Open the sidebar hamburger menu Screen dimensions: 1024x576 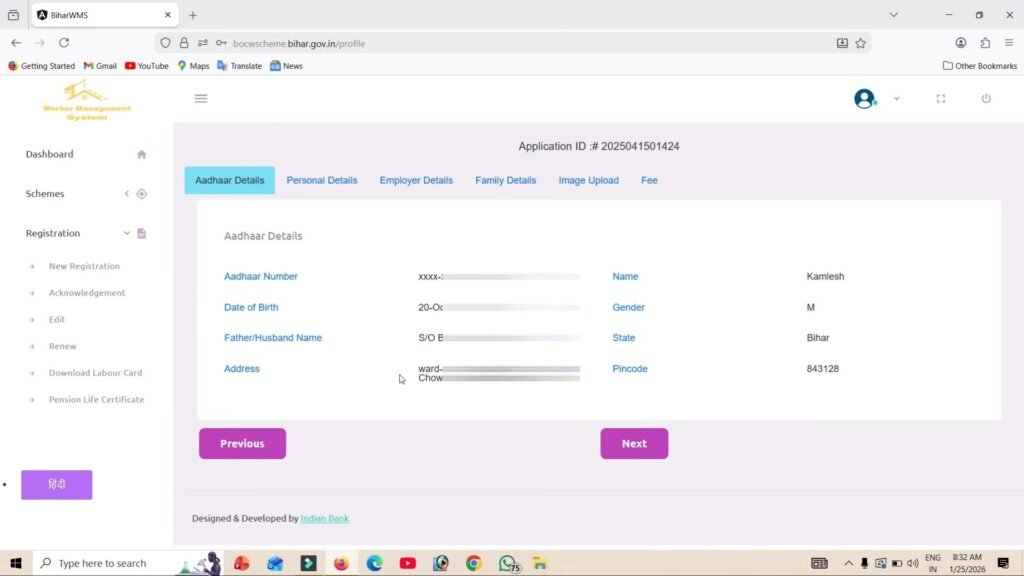(x=201, y=98)
